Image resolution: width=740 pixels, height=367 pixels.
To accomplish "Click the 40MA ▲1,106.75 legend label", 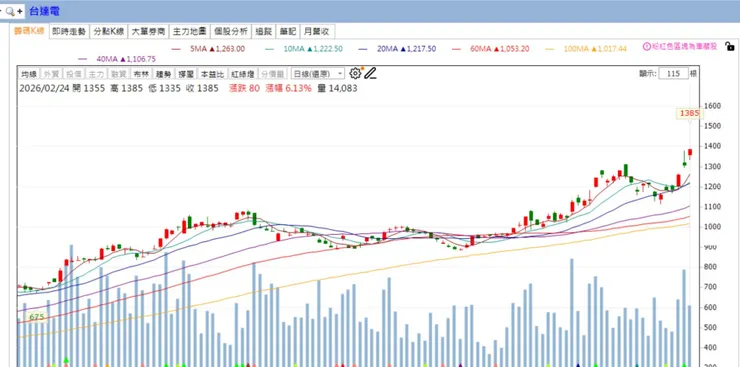I will [126, 59].
